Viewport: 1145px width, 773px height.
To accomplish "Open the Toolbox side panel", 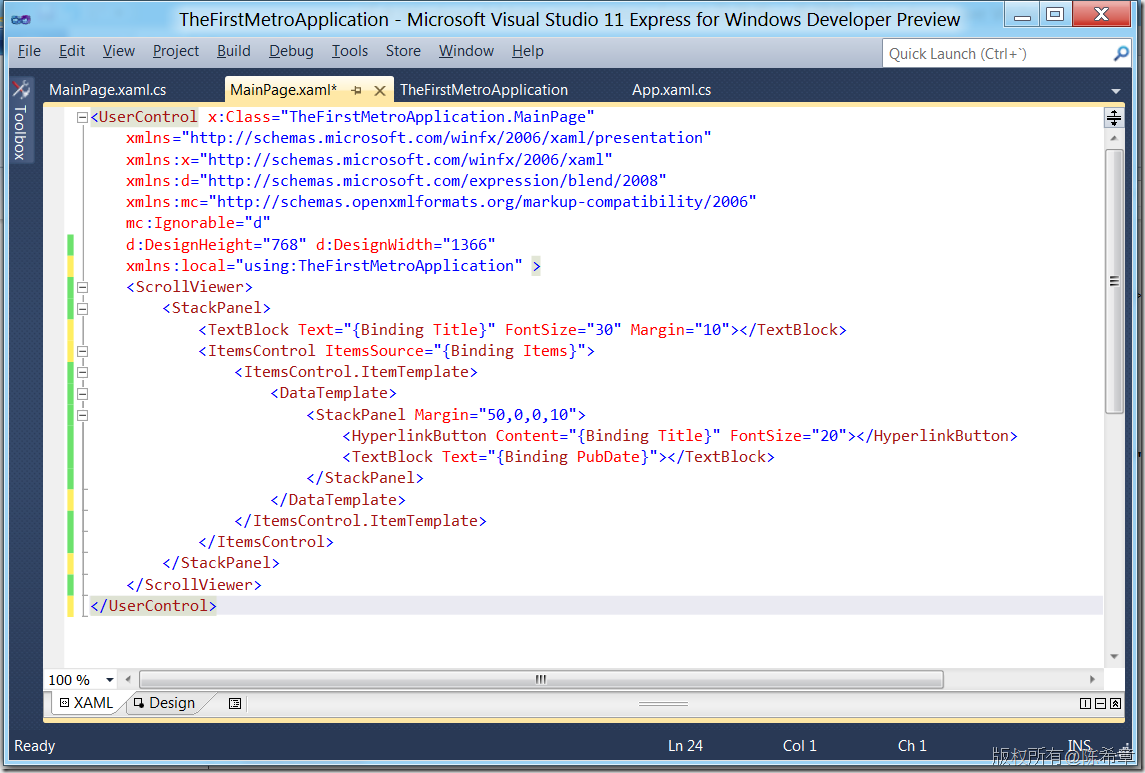I will (x=20, y=121).
